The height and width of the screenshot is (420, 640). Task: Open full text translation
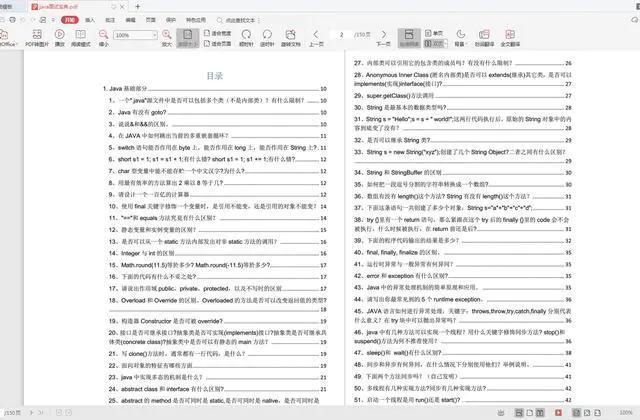click(510, 38)
